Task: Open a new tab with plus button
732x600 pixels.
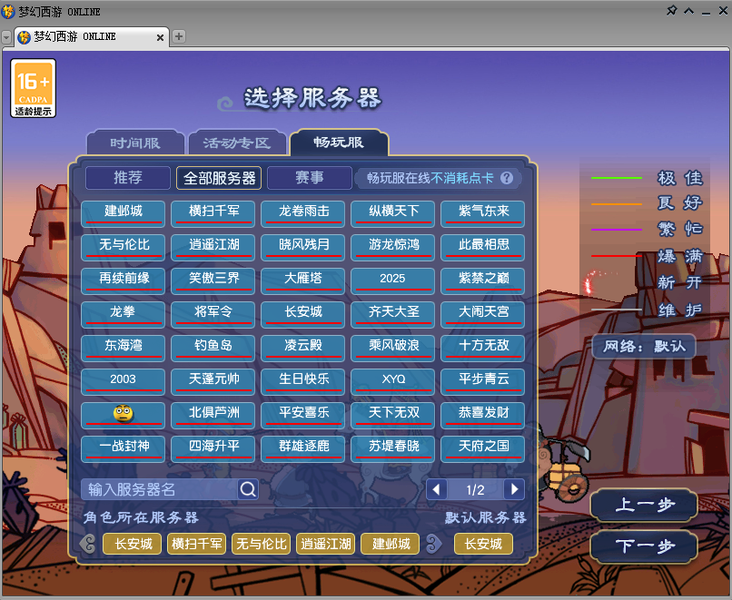Action: coord(178,36)
